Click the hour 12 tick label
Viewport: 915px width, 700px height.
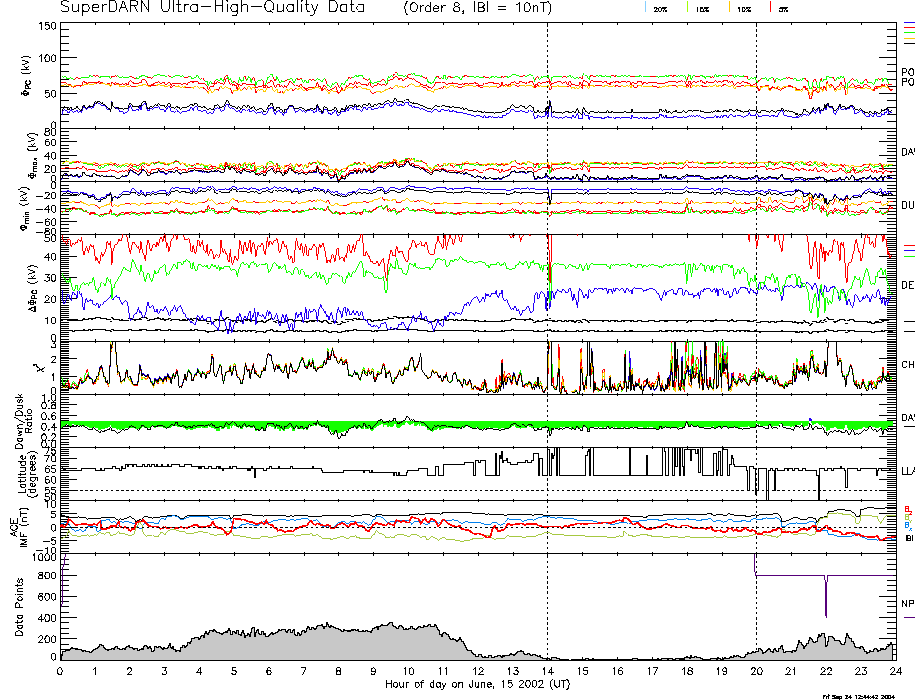[x=478, y=671]
